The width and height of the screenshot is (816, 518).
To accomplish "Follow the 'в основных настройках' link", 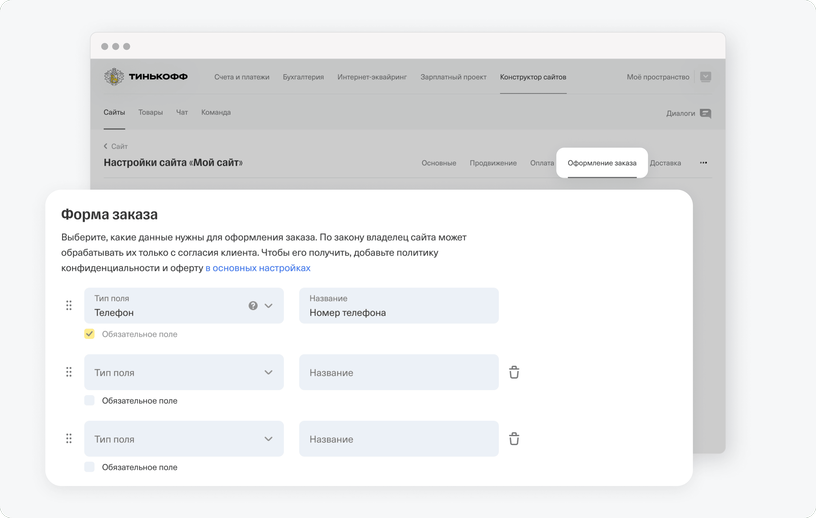I will (x=258, y=268).
